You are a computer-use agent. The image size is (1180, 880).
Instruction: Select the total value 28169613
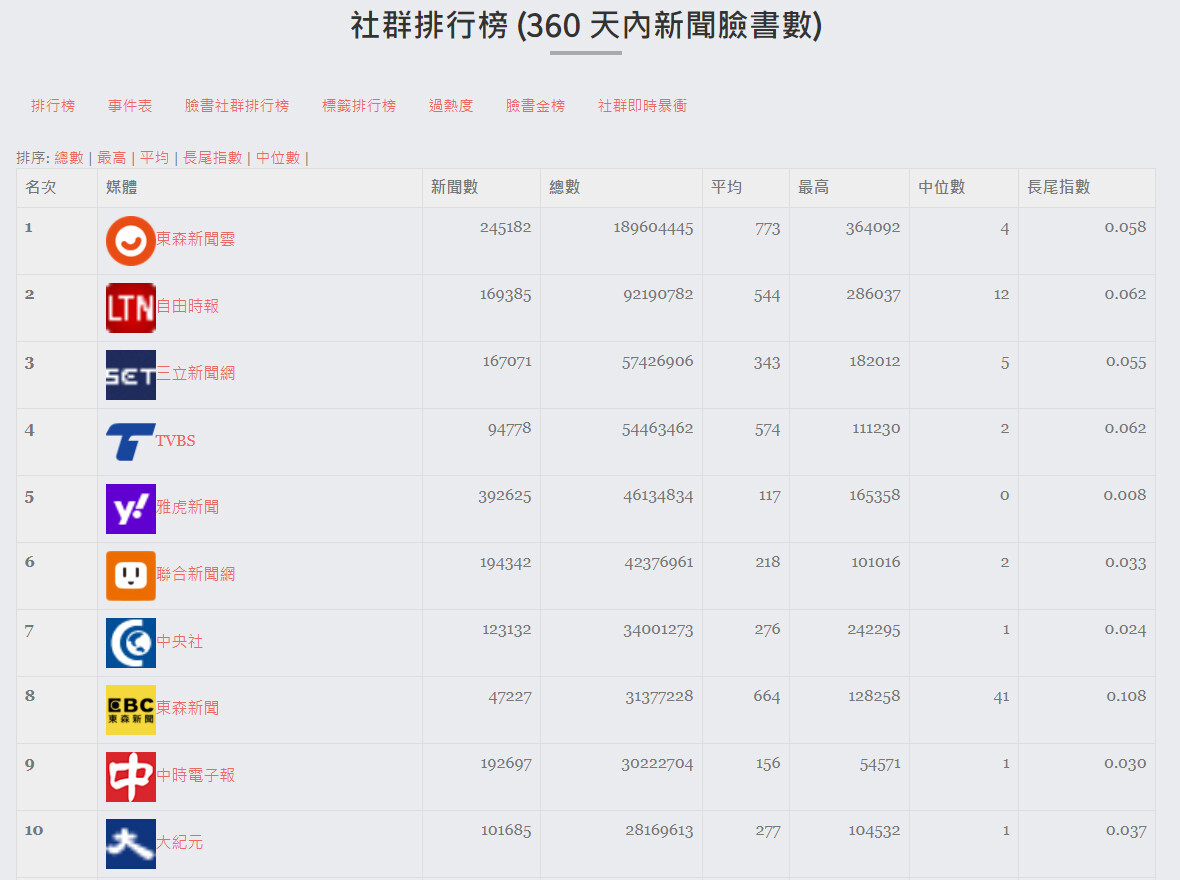click(x=659, y=830)
